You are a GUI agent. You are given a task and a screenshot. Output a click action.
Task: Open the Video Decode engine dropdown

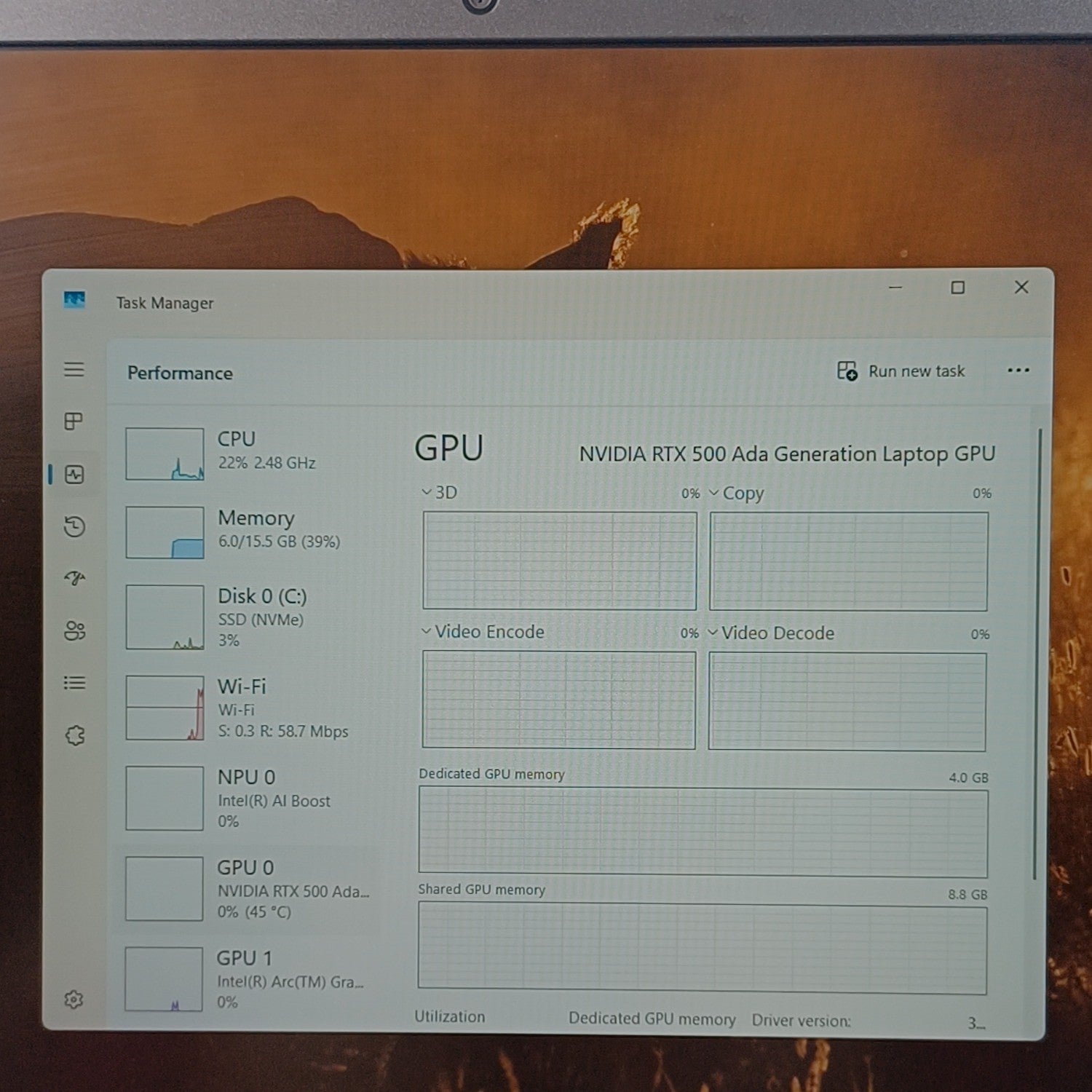[x=772, y=633]
